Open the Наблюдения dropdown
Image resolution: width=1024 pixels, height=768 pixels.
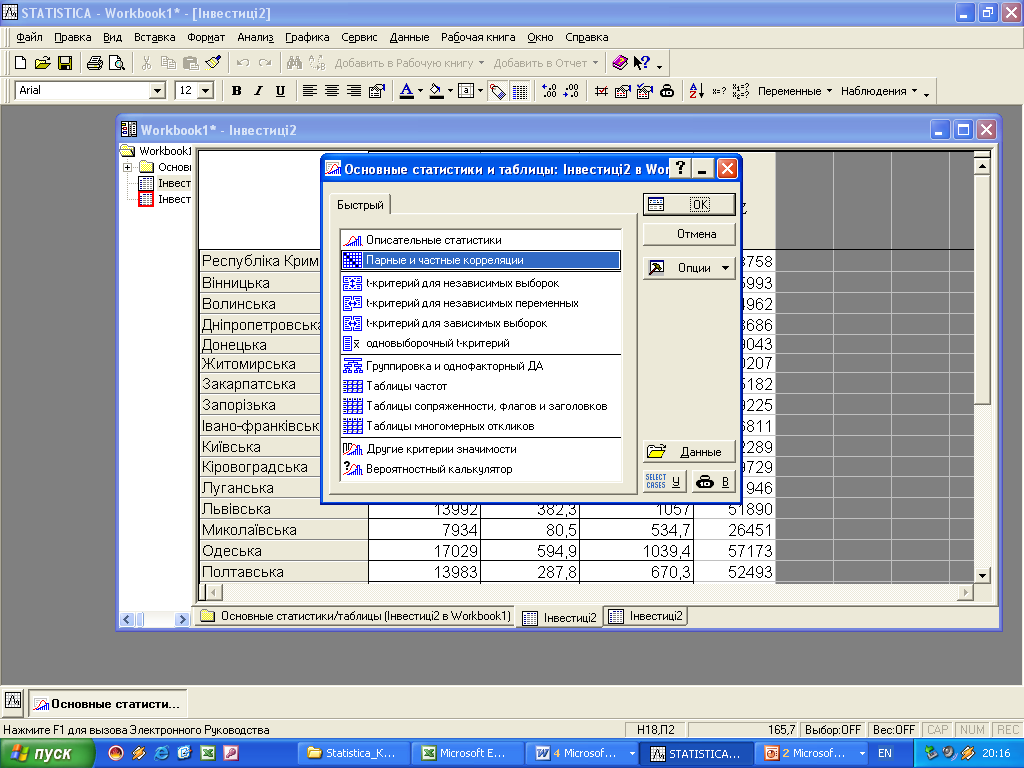click(x=879, y=91)
